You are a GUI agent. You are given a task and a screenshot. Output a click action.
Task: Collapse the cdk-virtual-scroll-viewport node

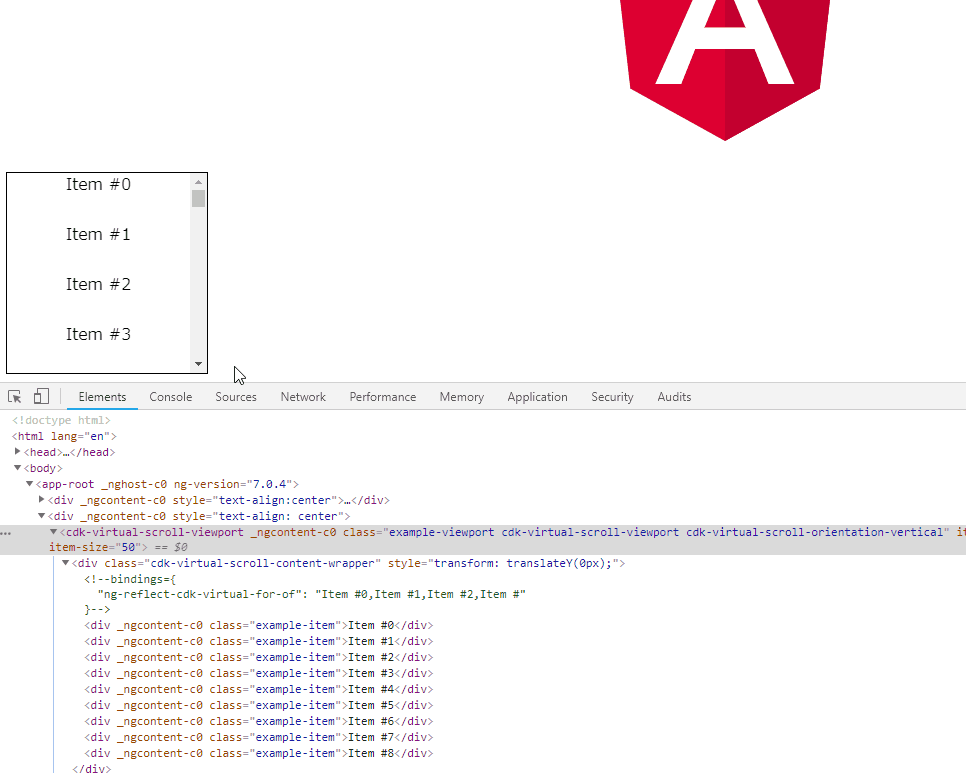click(54, 532)
